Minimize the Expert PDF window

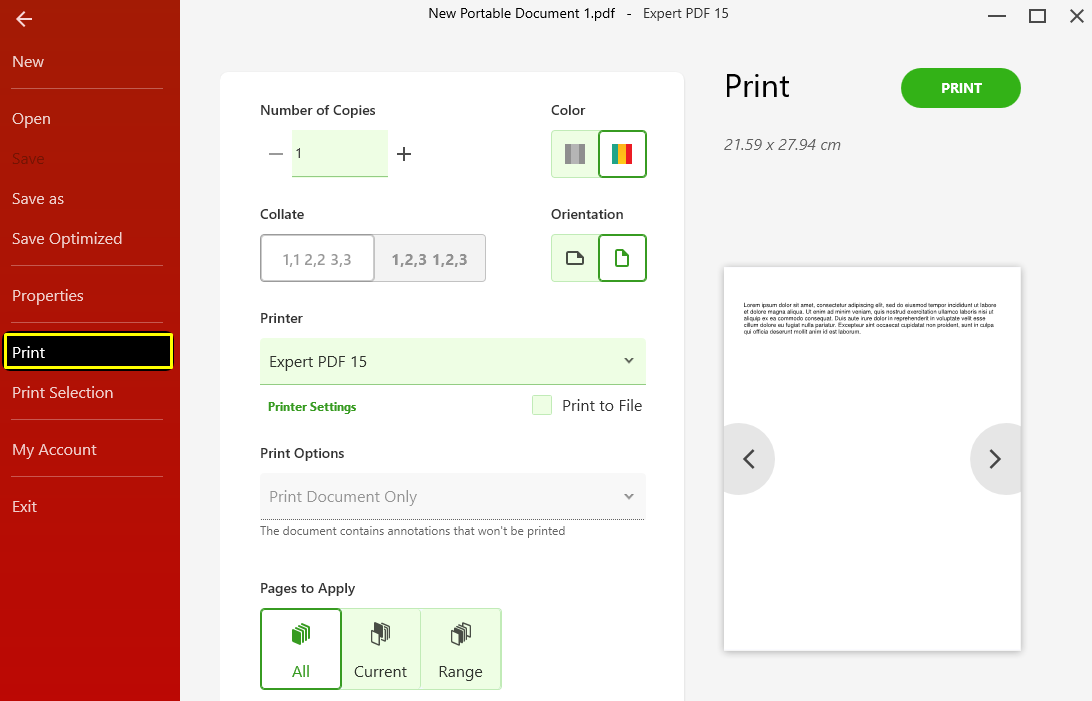[997, 16]
